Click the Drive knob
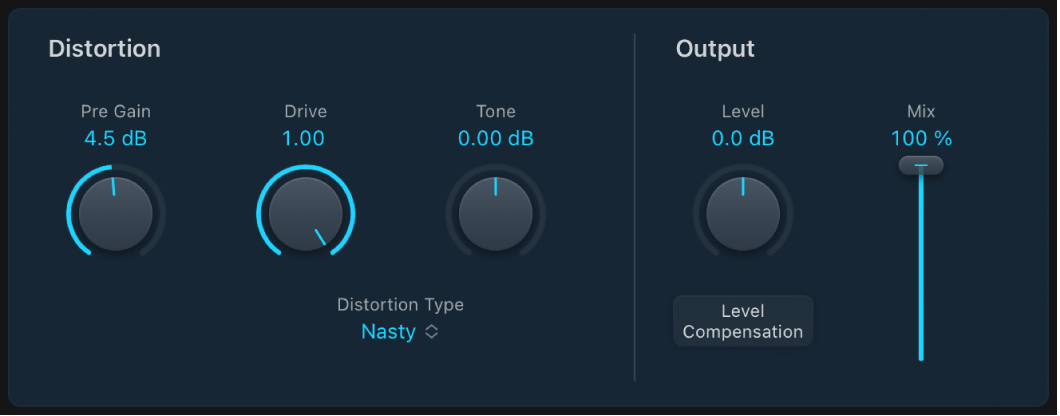1060x416 pixels. point(305,213)
